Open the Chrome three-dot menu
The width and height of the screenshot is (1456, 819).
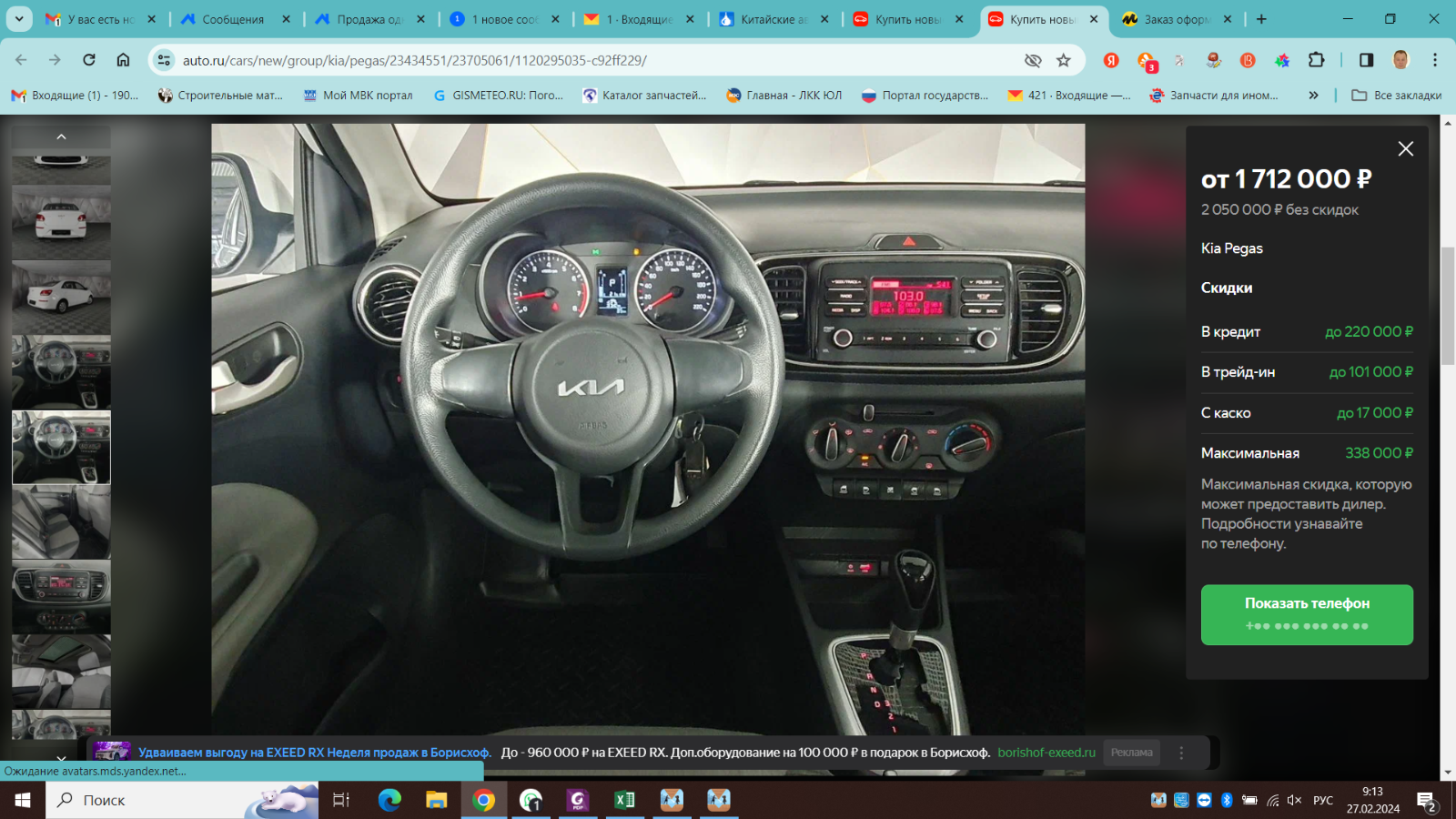[1435, 60]
